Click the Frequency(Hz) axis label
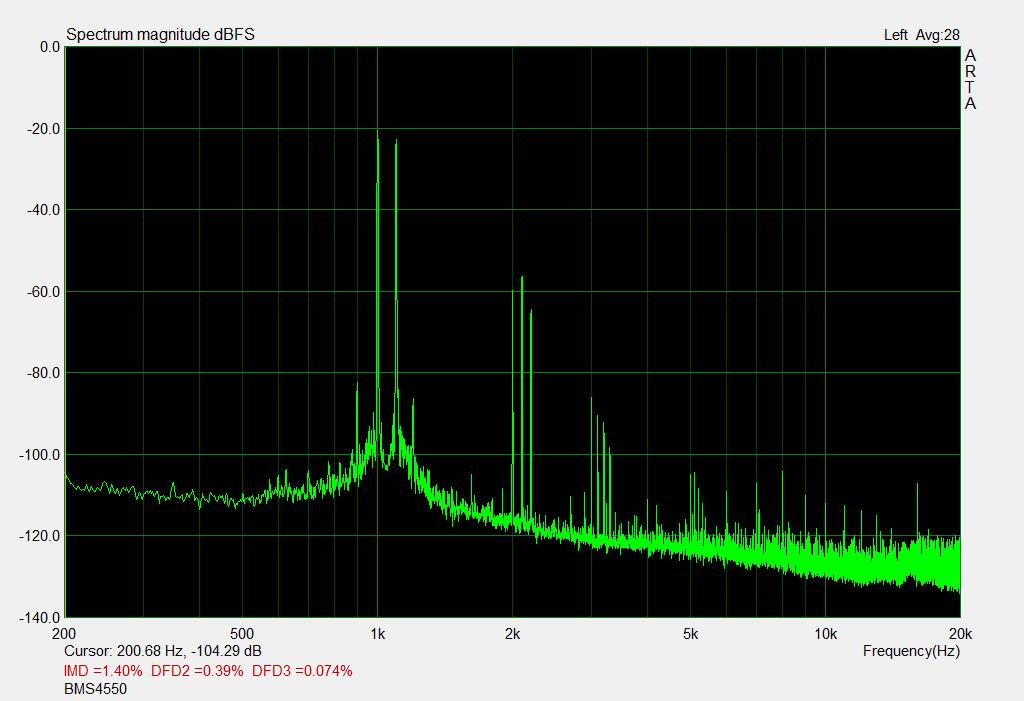Screen dimensions: 1024x701 [911, 651]
